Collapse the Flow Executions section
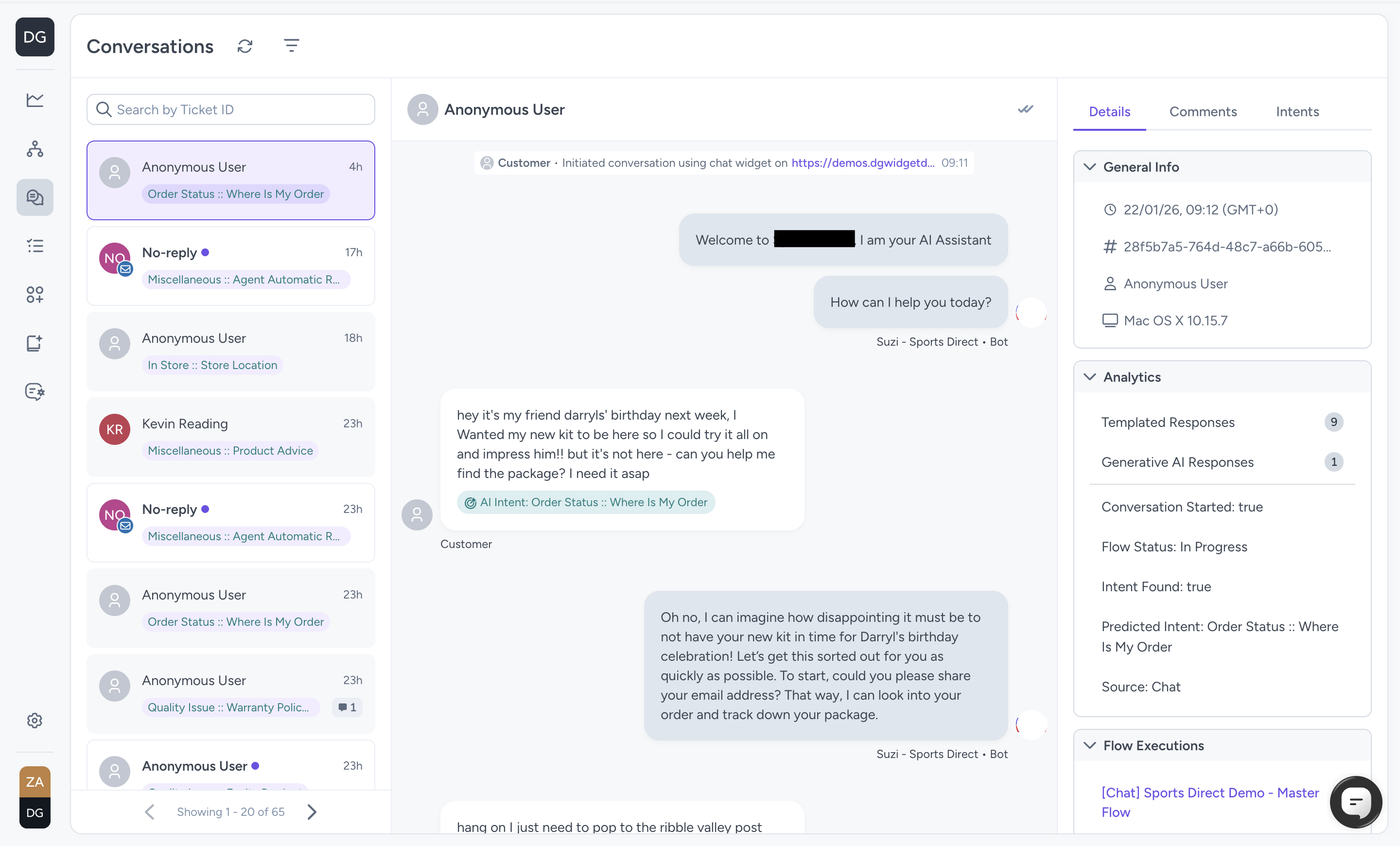The height and width of the screenshot is (846, 1400). click(1090, 745)
